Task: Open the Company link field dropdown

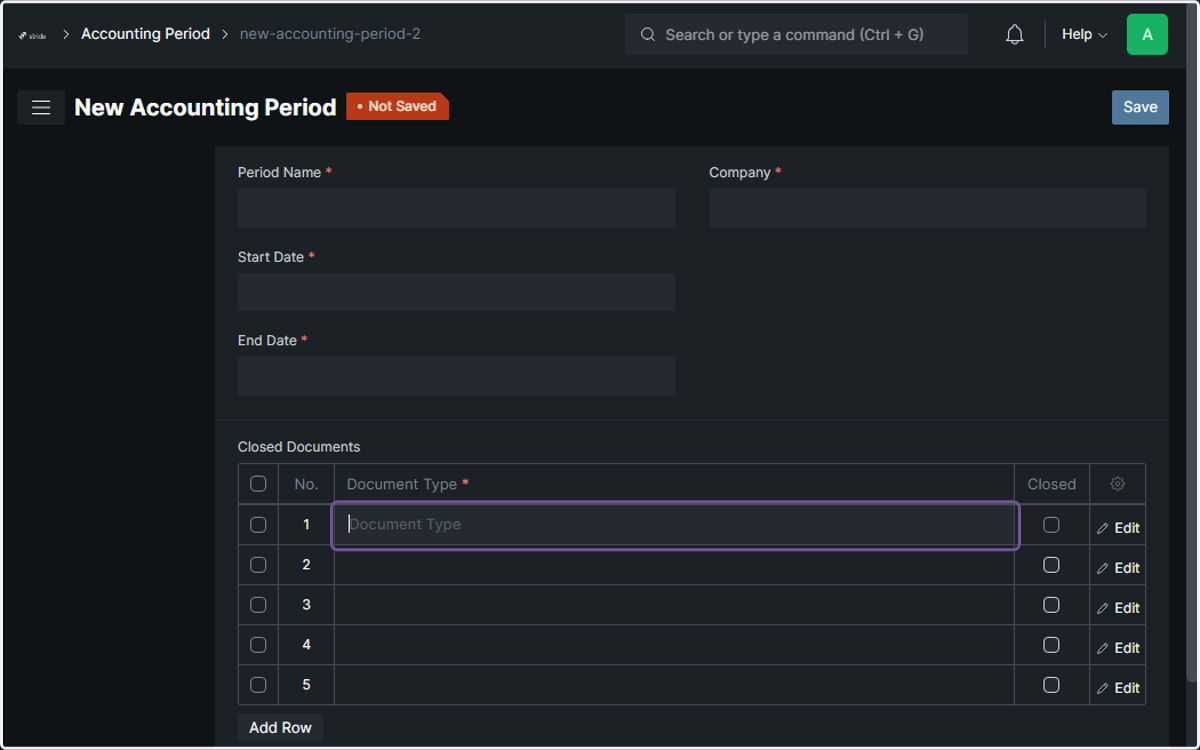Action: [x=927, y=208]
